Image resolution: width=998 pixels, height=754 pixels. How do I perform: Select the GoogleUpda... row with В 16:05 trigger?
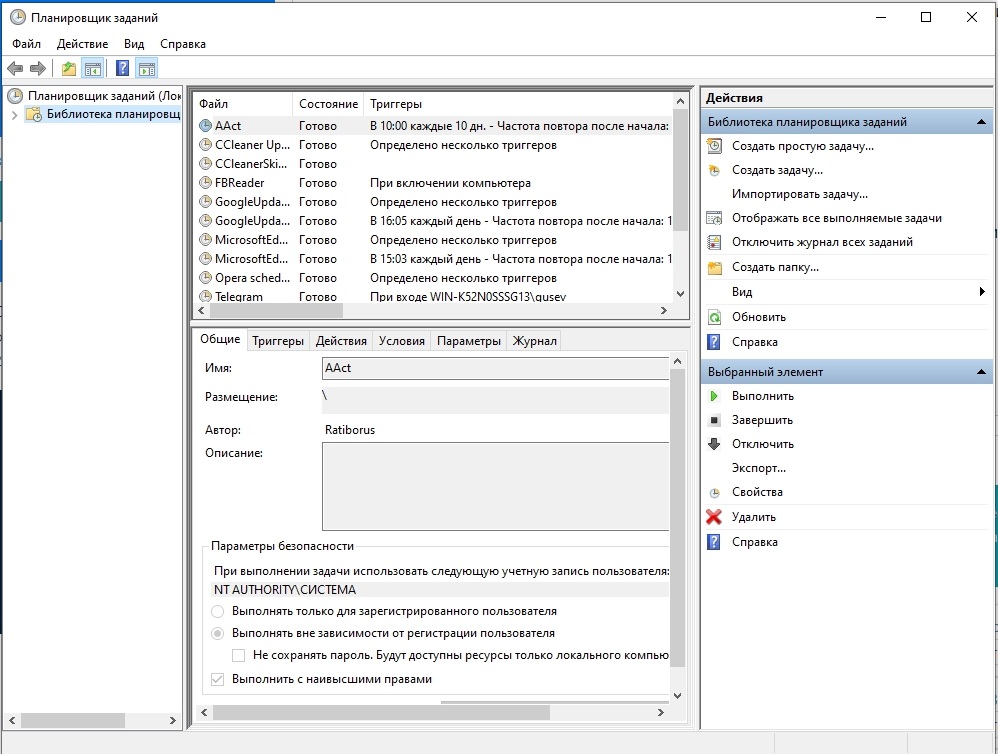[x=433, y=221]
